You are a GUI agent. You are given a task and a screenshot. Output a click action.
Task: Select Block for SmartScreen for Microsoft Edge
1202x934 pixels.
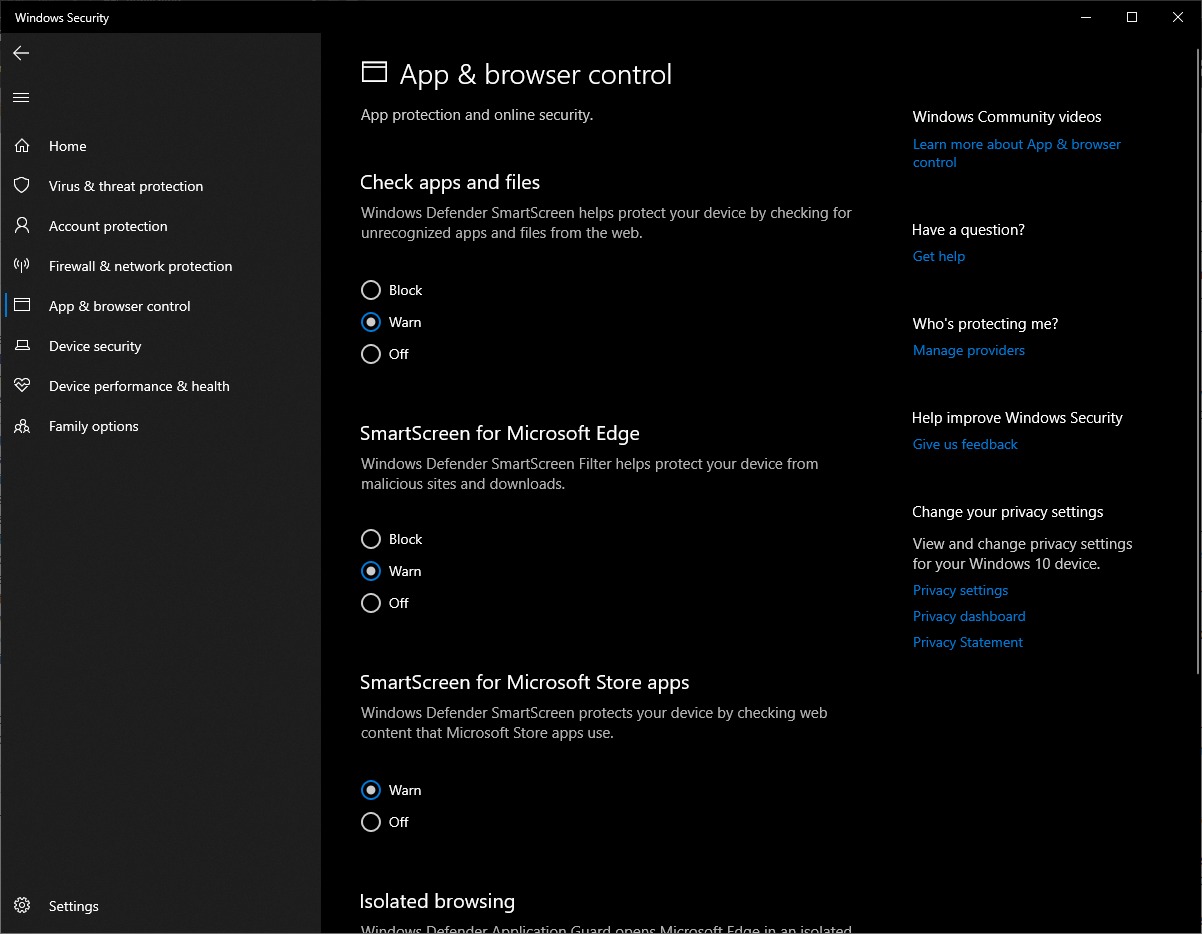(371, 539)
